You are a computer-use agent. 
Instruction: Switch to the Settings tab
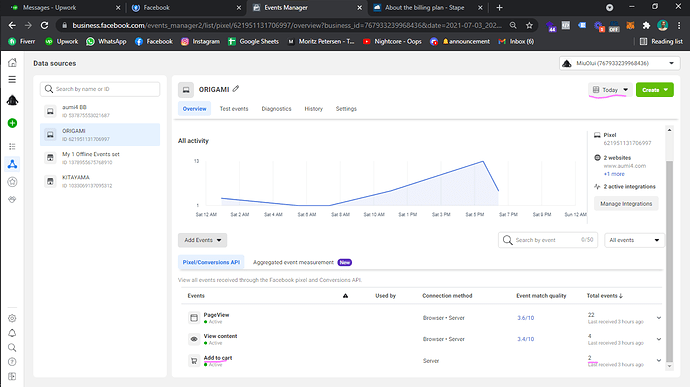[x=346, y=109]
